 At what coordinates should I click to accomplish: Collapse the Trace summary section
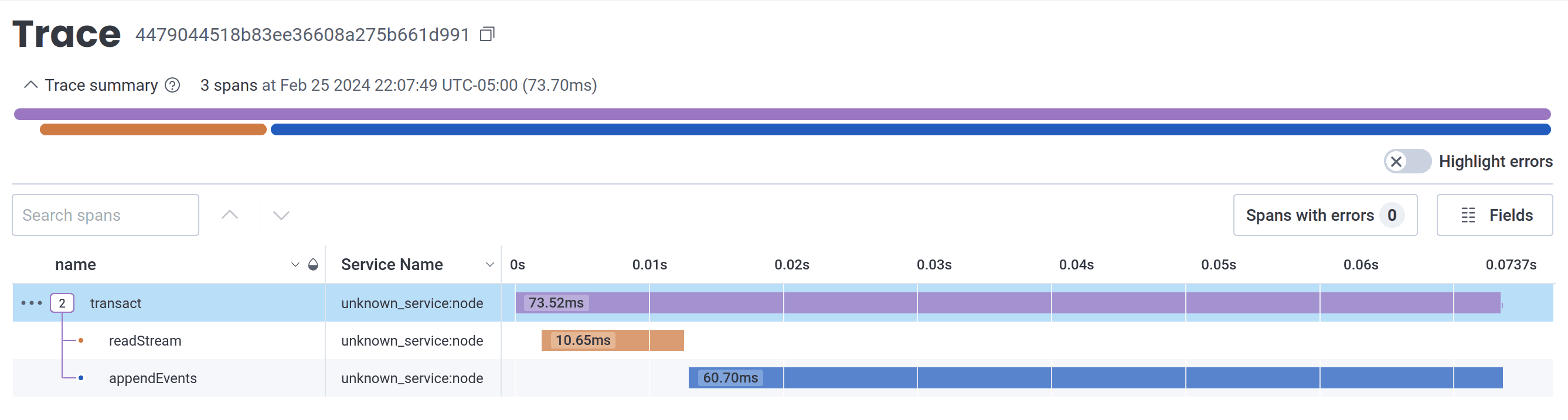point(30,85)
